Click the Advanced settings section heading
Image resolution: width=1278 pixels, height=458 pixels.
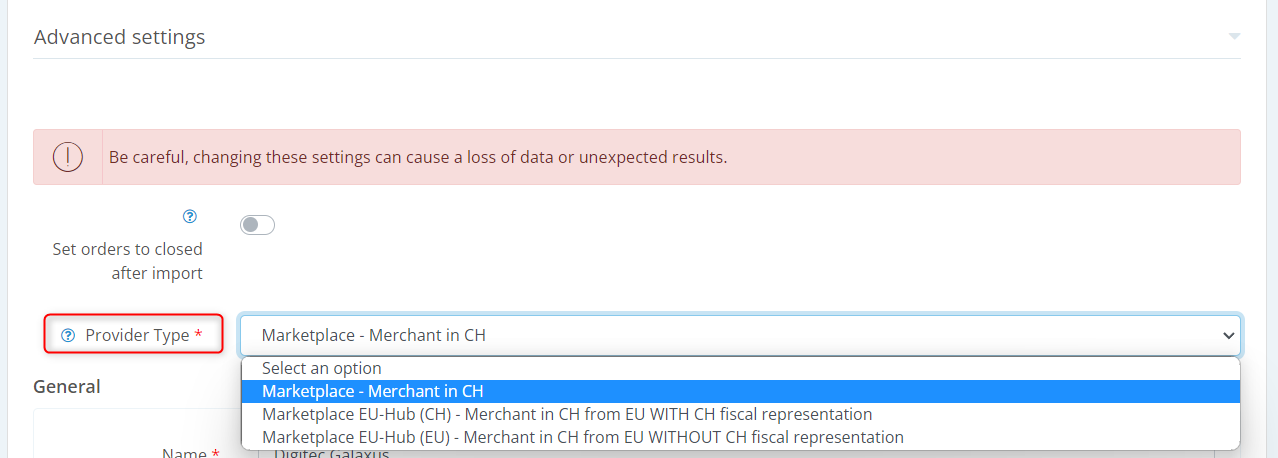click(119, 37)
